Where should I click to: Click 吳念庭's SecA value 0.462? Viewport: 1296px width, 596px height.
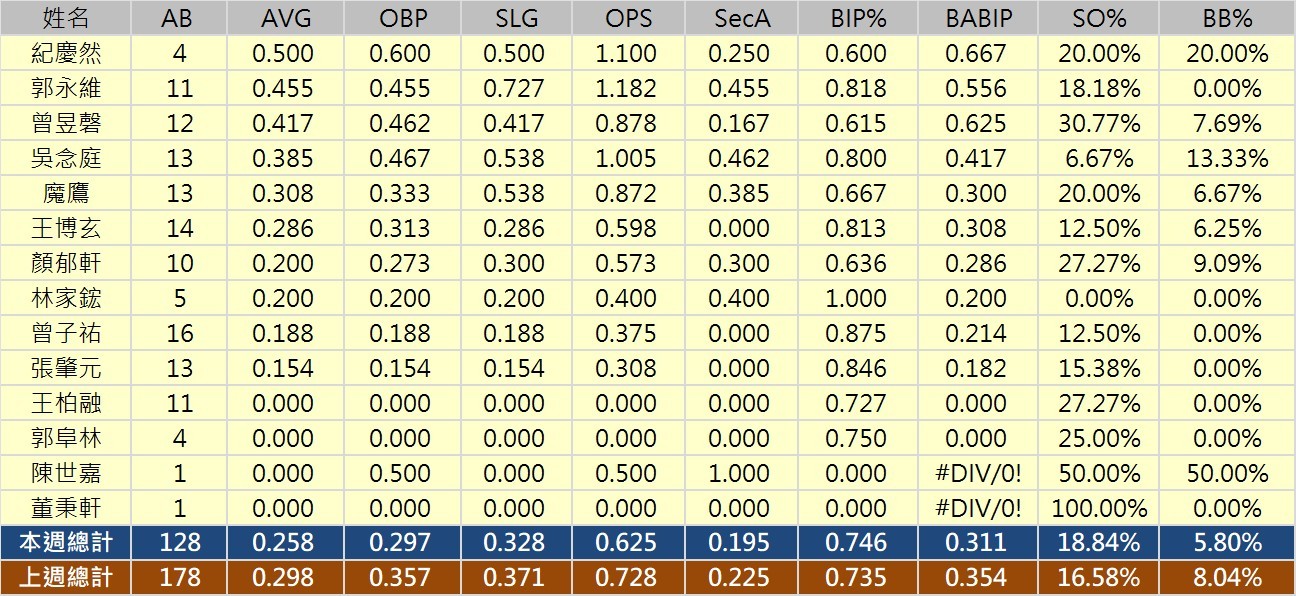[x=742, y=158]
